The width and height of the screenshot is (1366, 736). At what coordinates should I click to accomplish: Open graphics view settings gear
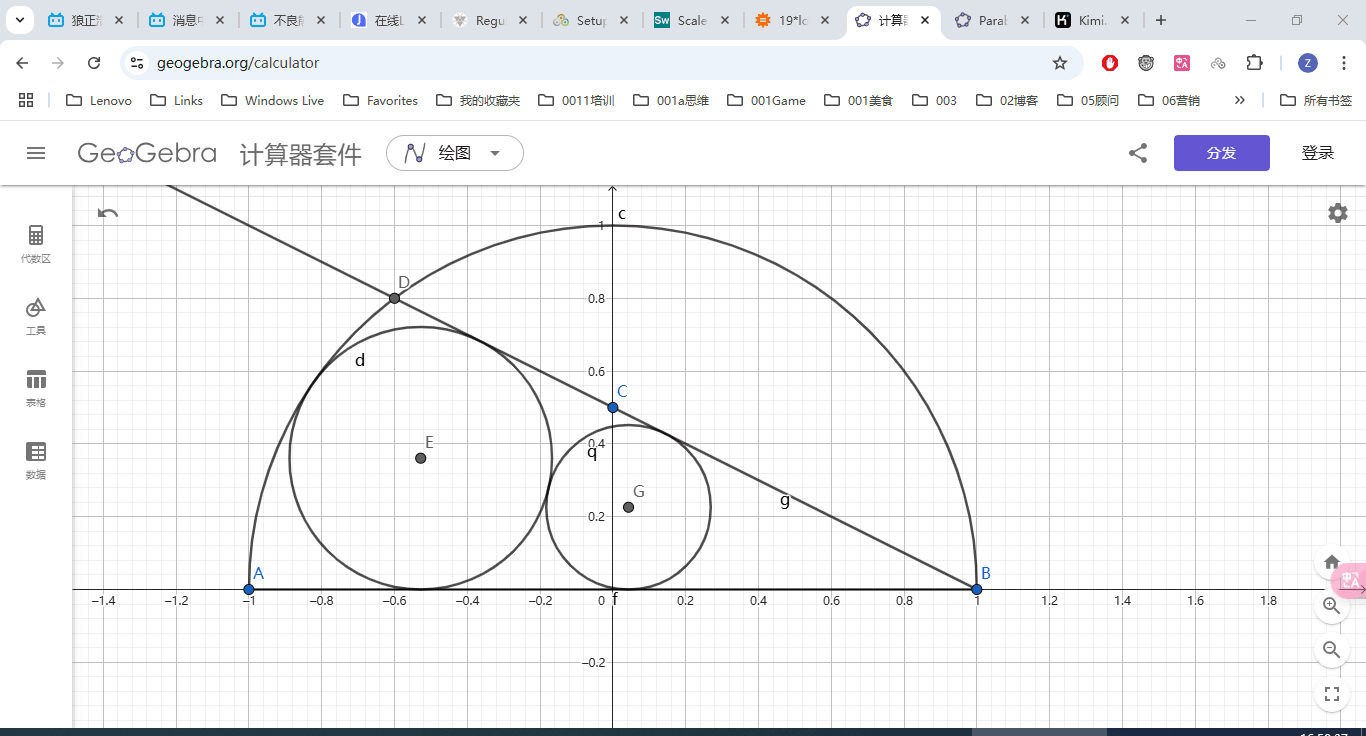pos(1338,213)
